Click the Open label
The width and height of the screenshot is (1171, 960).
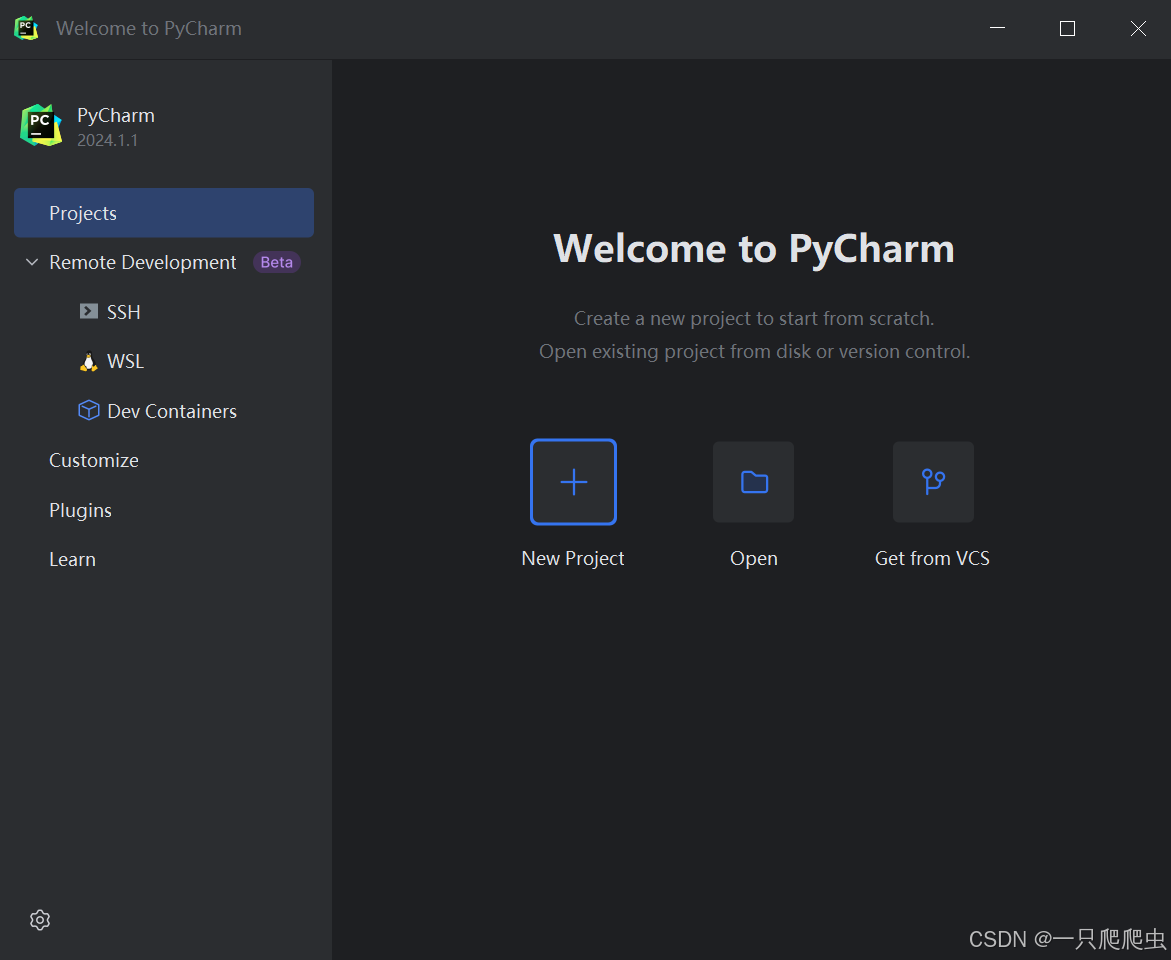point(754,558)
